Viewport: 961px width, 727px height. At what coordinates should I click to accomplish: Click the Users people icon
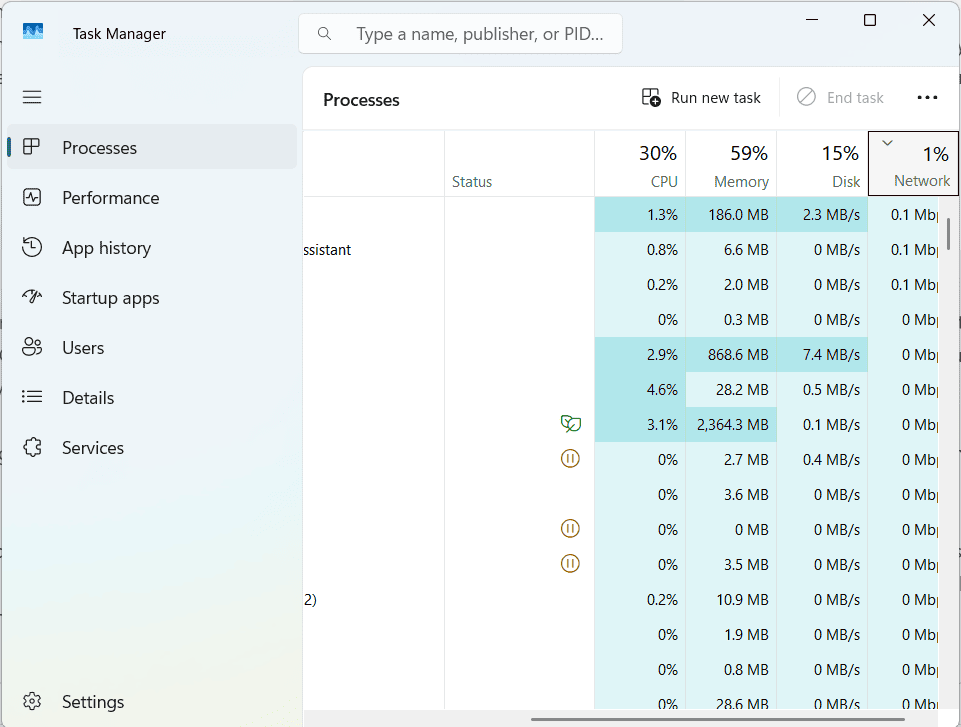point(32,347)
